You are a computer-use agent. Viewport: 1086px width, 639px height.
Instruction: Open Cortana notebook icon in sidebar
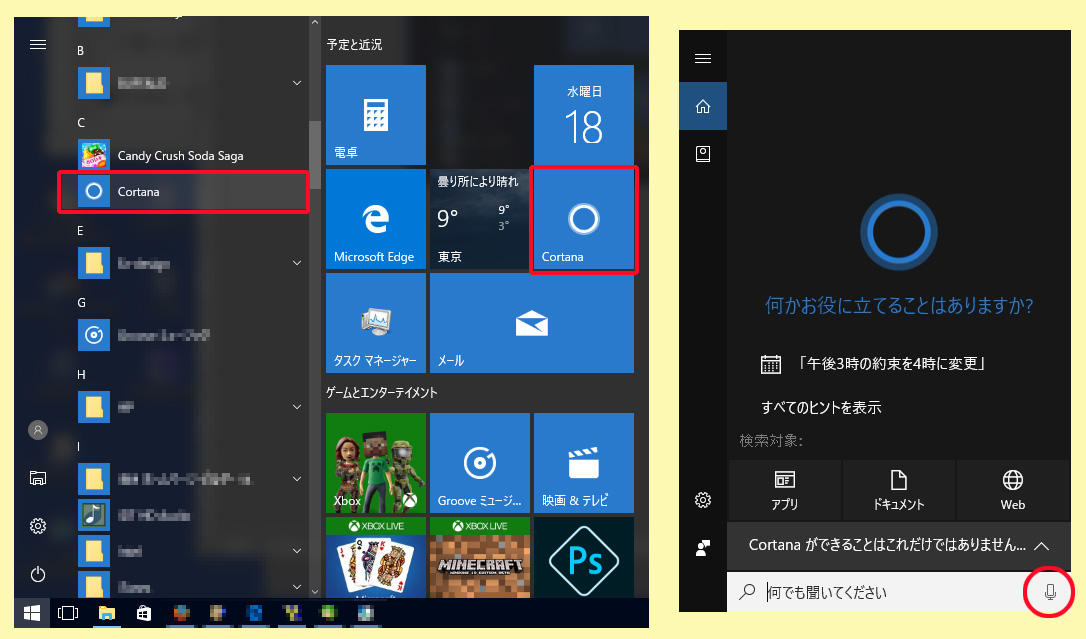click(x=703, y=154)
